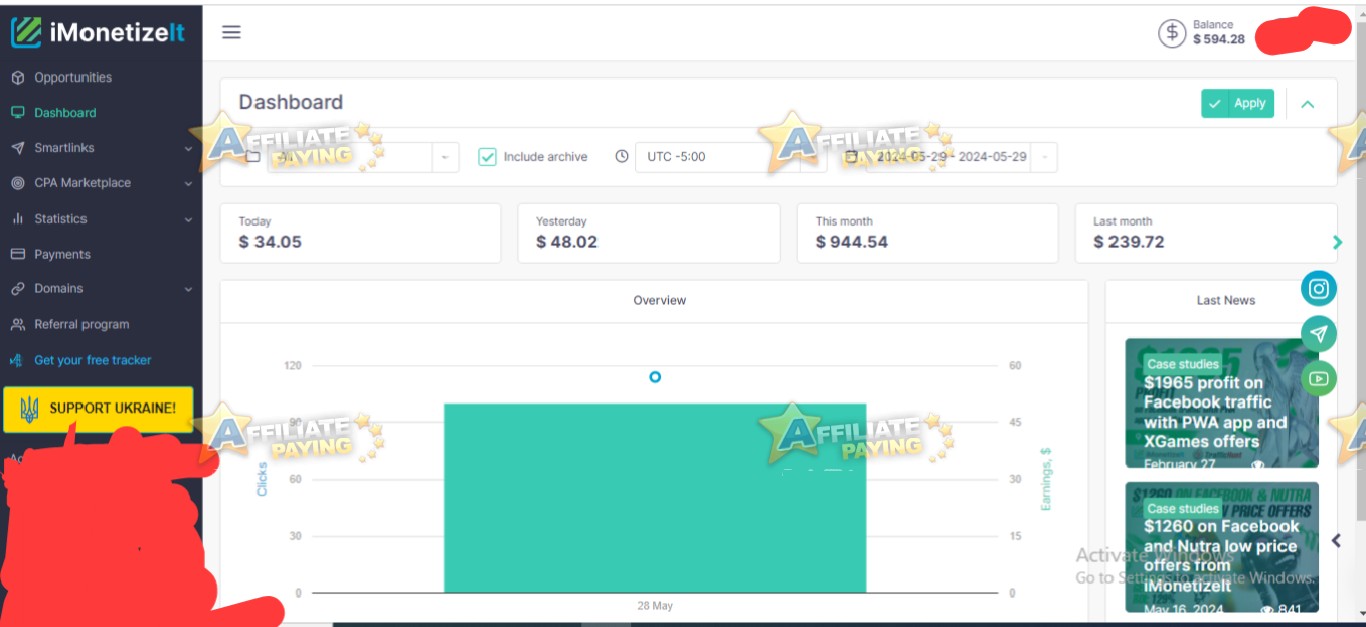This screenshot has width=1366, height=627.
Task: Expand the Domains submenu chevron
Action: [x=189, y=289]
